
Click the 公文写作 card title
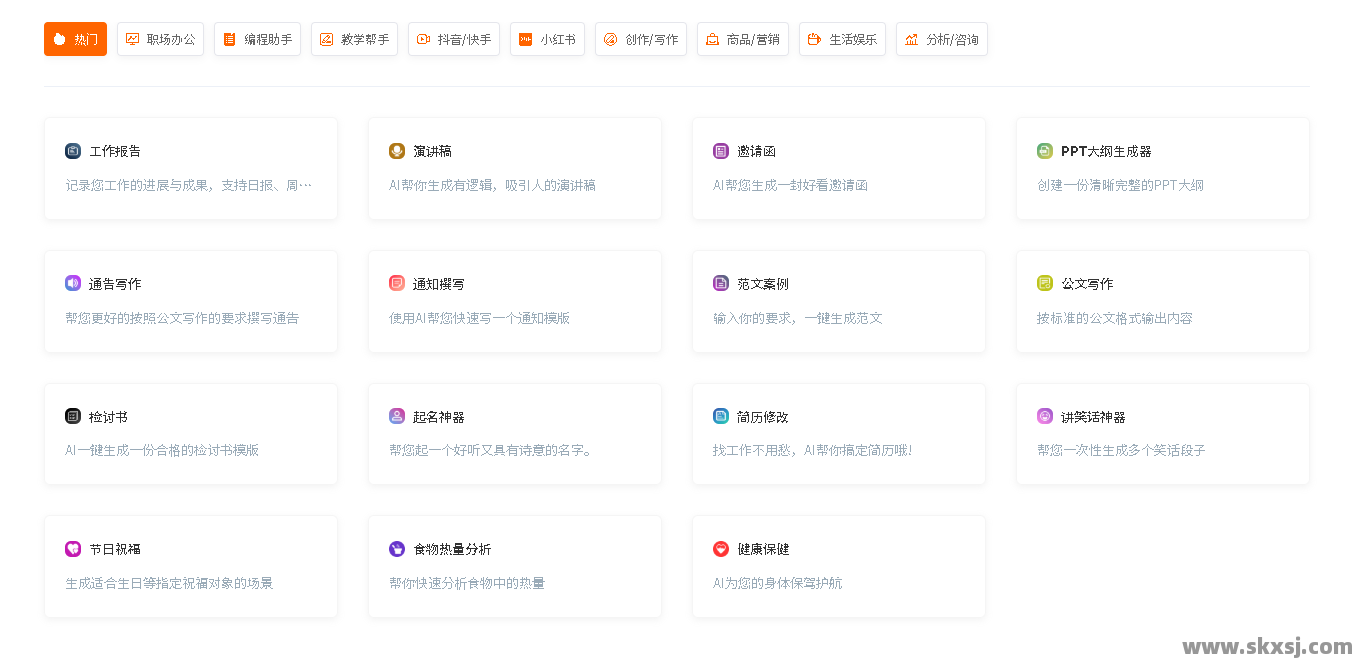point(1087,284)
